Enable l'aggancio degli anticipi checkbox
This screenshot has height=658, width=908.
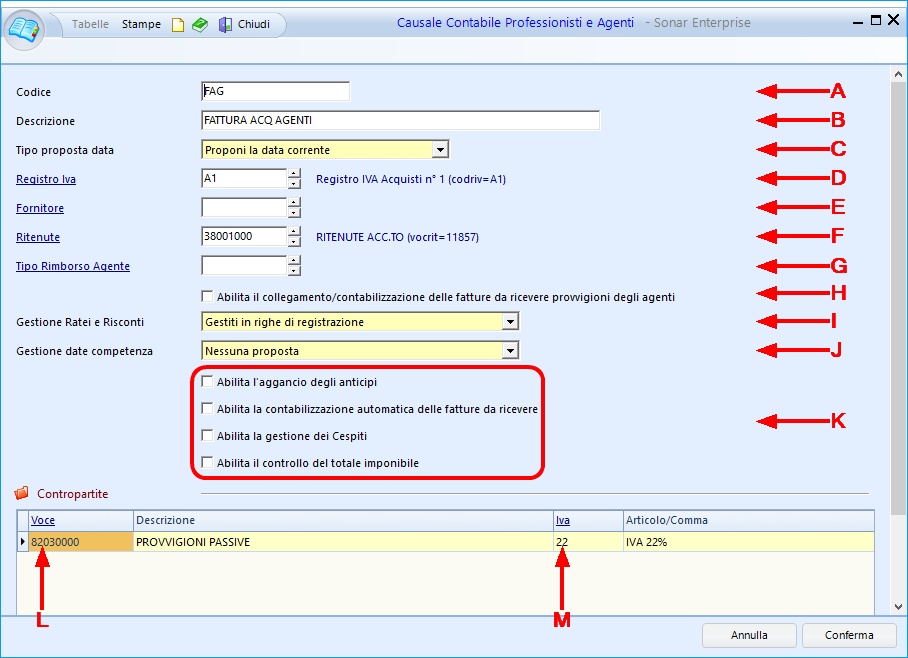pyautogui.click(x=207, y=382)
